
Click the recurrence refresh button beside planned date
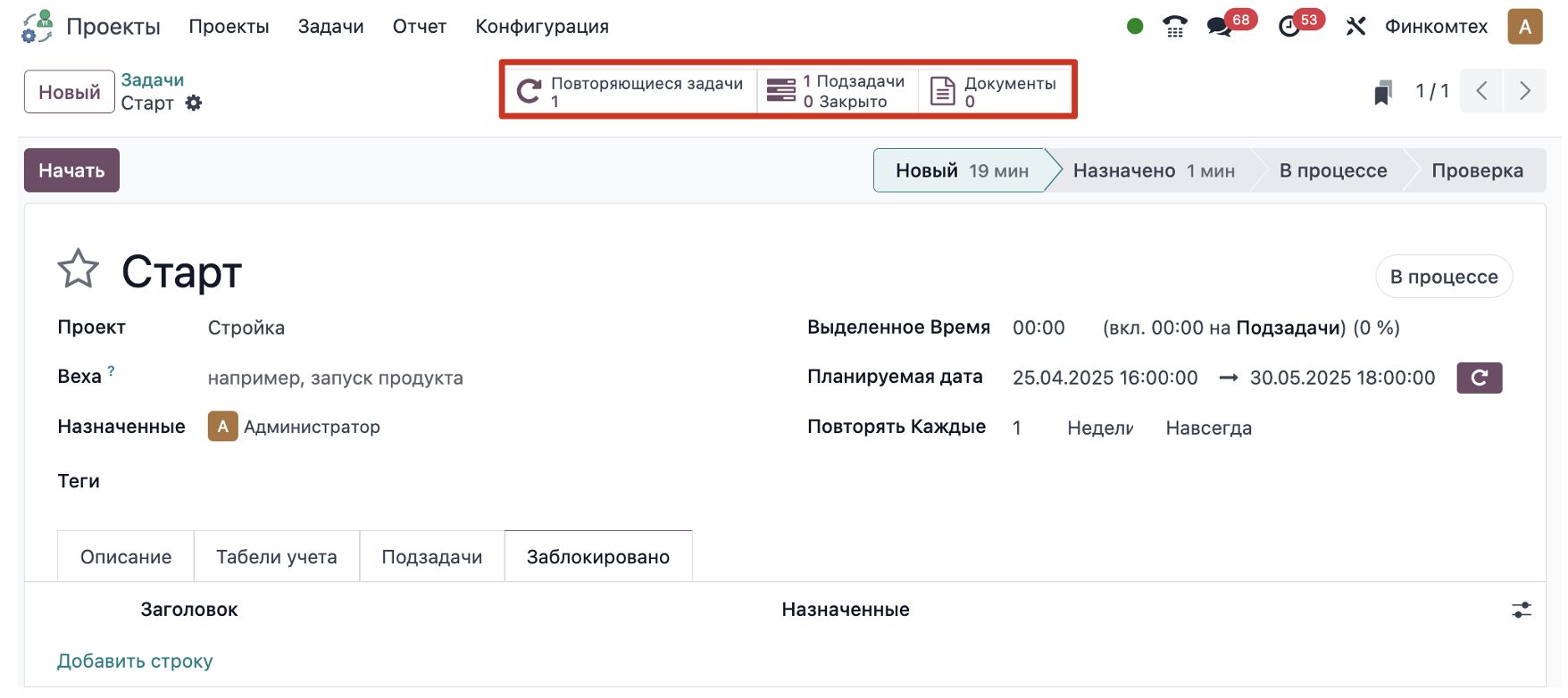1480,378
